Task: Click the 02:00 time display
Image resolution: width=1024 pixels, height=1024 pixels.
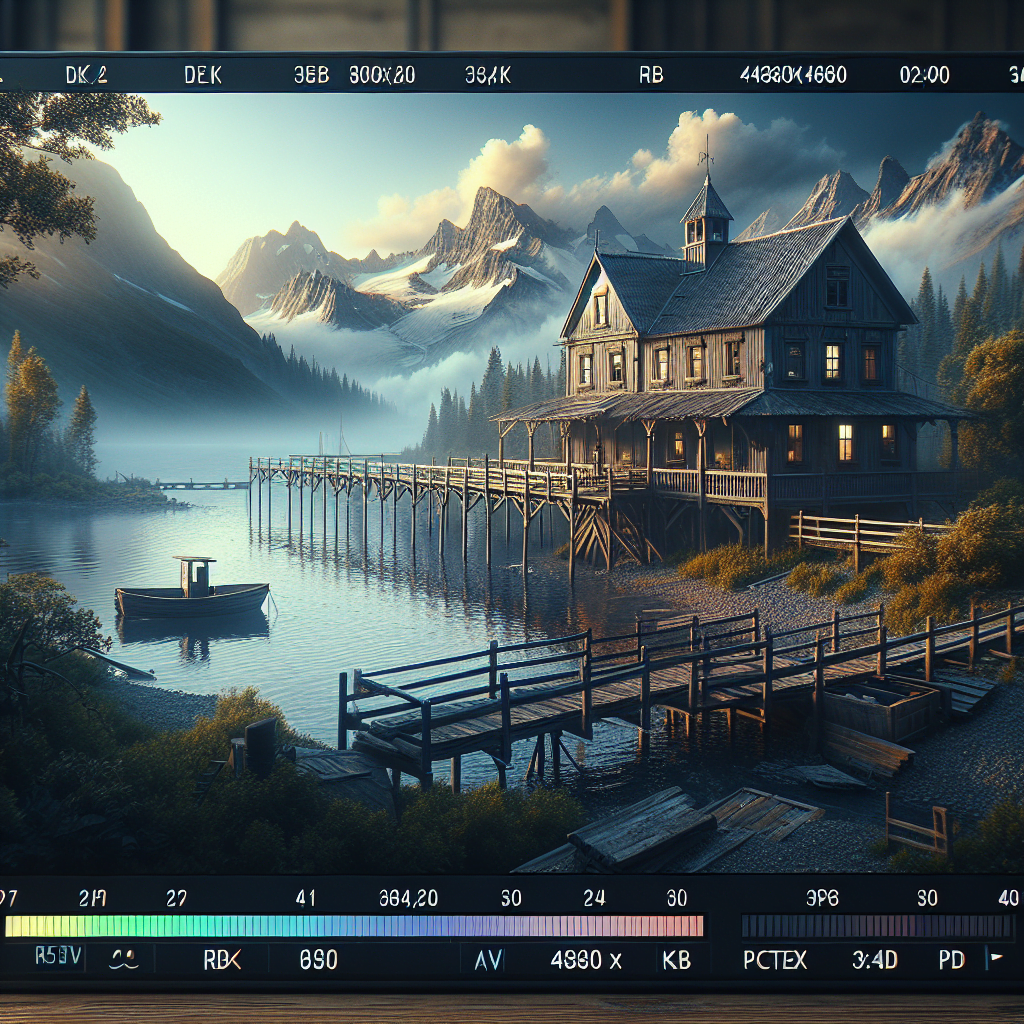Action: 924,75
